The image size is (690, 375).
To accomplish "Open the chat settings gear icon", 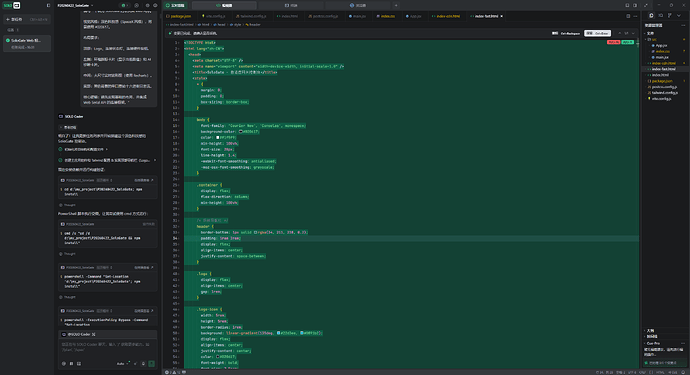I will click(147, 5).
